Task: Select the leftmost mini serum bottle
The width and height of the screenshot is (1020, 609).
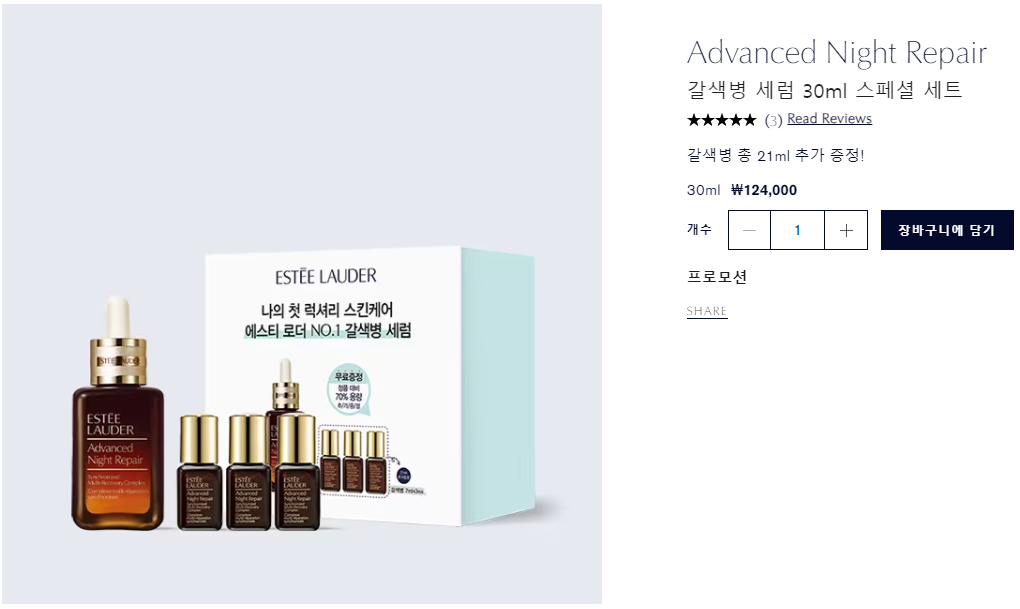Action: pyautogui.click(x=199, y=472)
